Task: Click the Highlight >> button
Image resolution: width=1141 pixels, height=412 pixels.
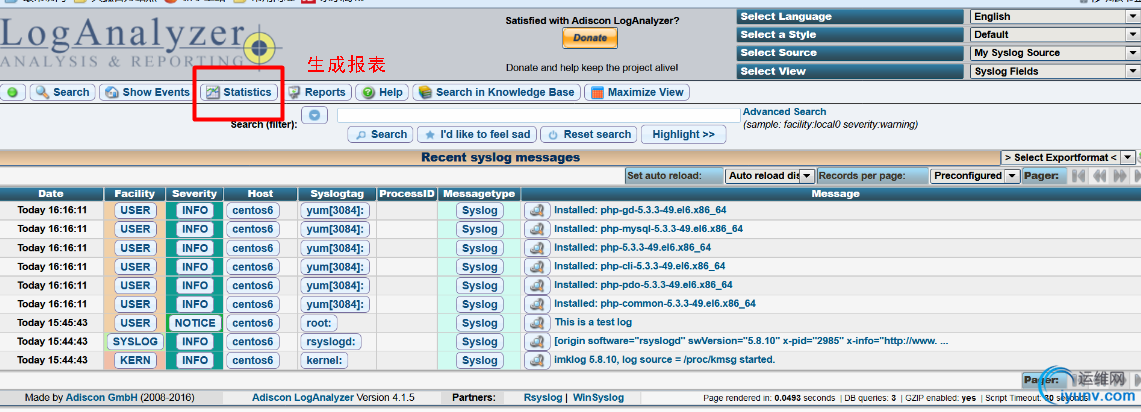Action: coord(683,135)
